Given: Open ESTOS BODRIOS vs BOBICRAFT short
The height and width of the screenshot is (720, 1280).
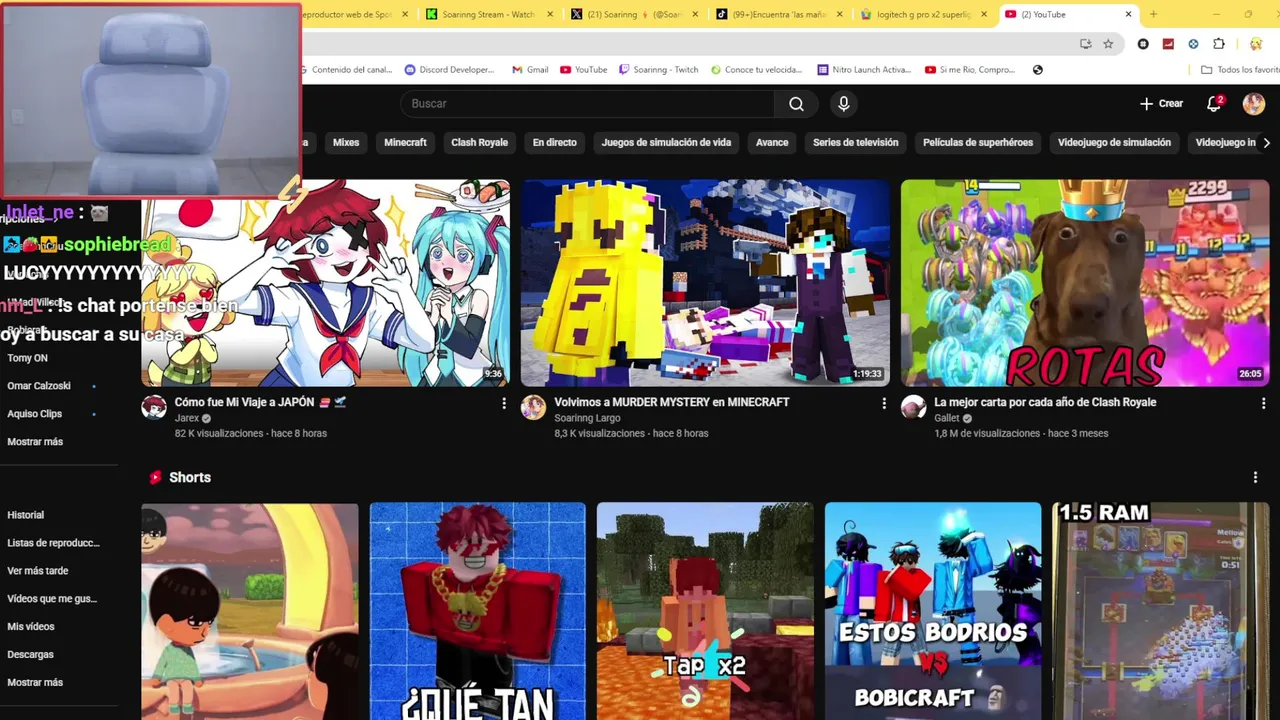Looking at the screenshot, I should (933, 611).
